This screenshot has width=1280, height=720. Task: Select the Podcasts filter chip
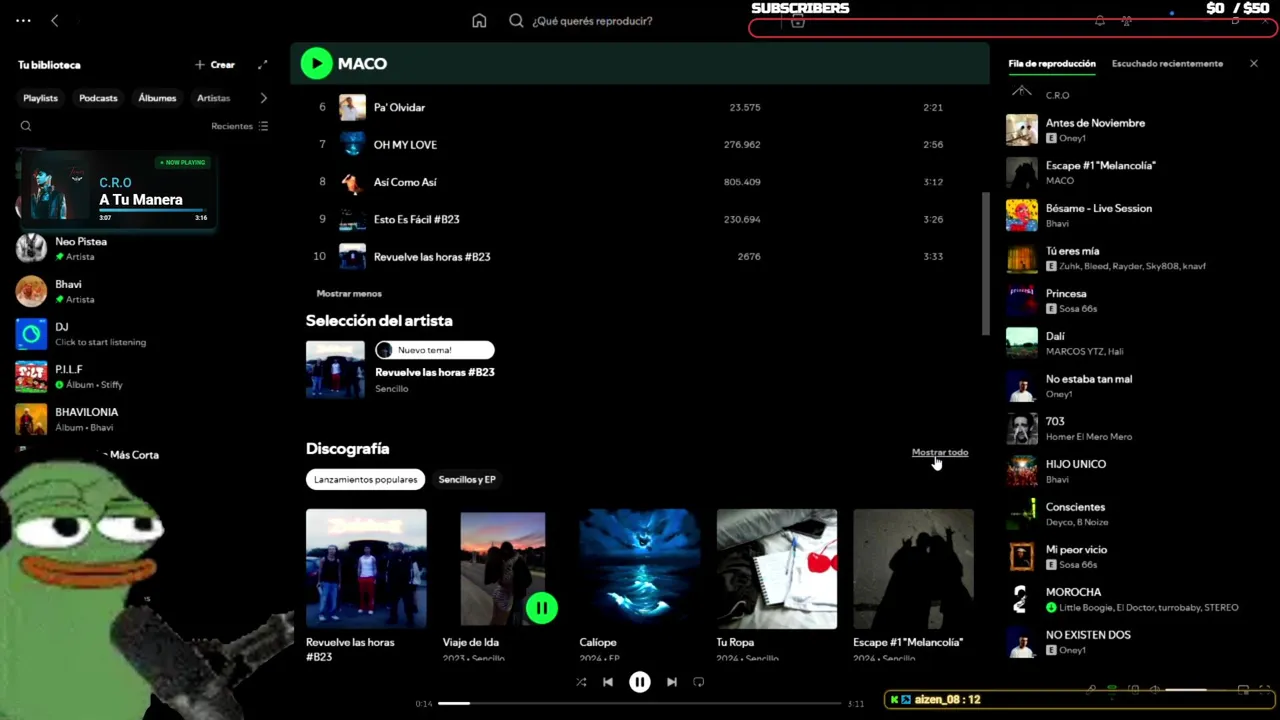point(98,98)
